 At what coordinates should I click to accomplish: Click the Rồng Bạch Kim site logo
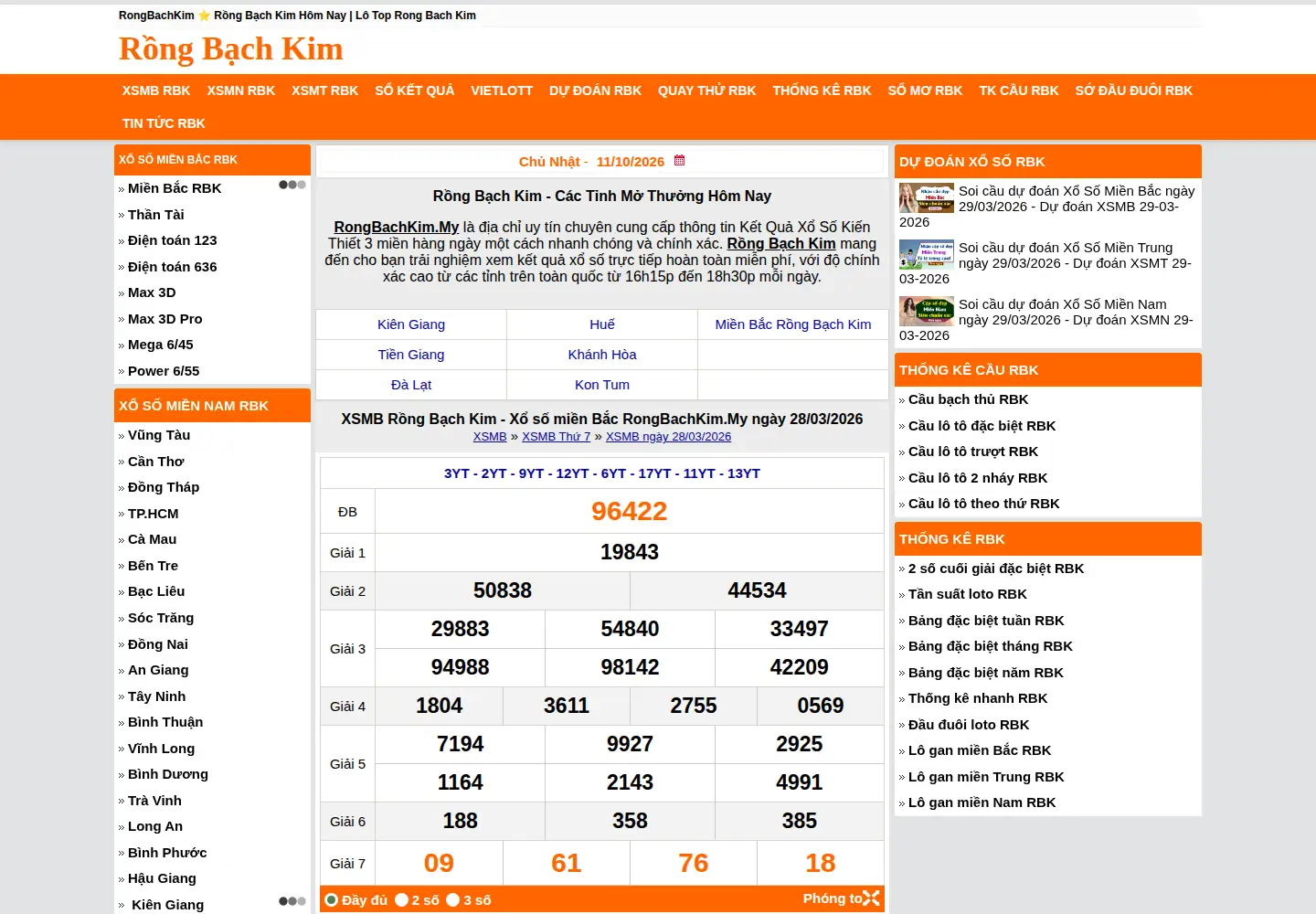coord(231,48)
